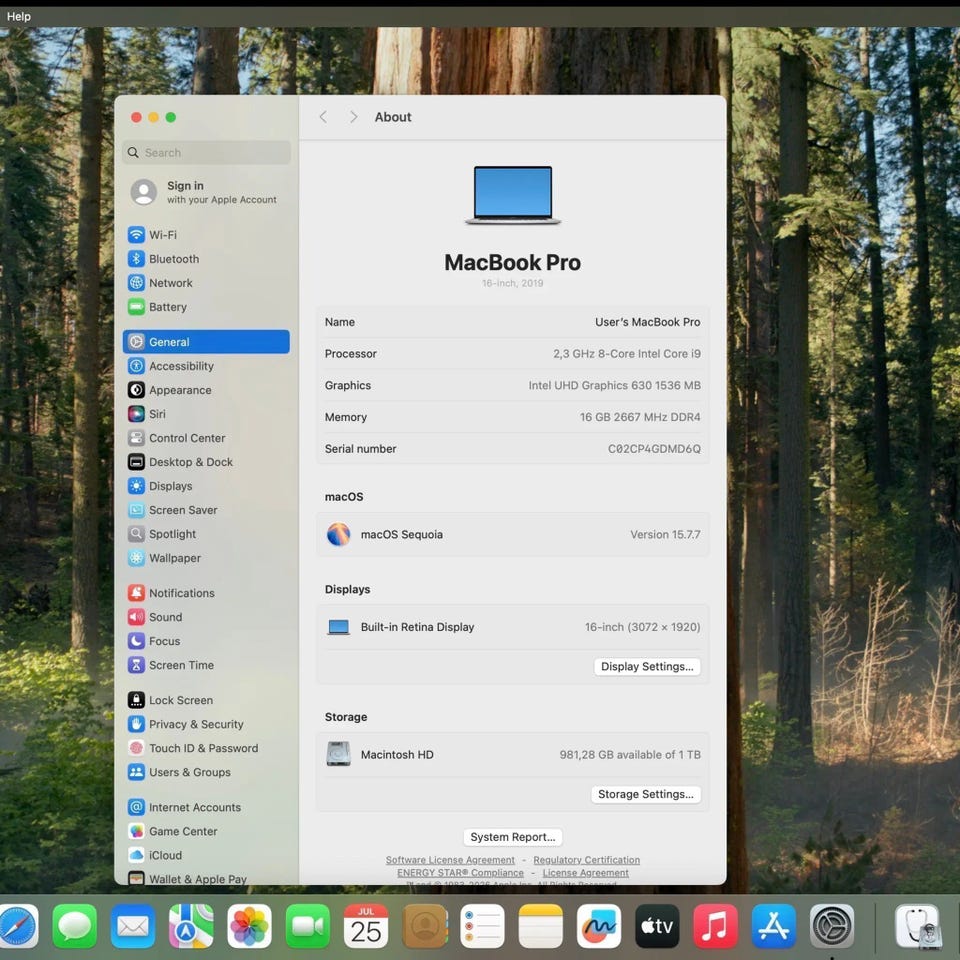Open the Music app in the Dock
Screen dimensions: 960x960
[715, 926]
